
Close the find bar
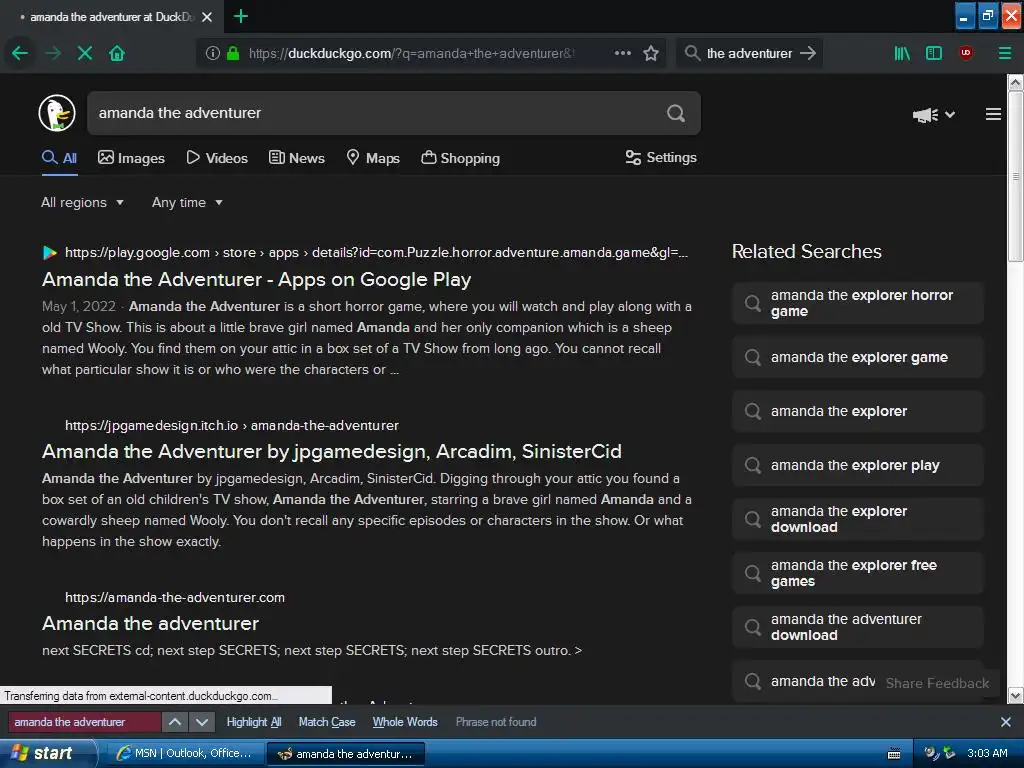click(1006, 722)
